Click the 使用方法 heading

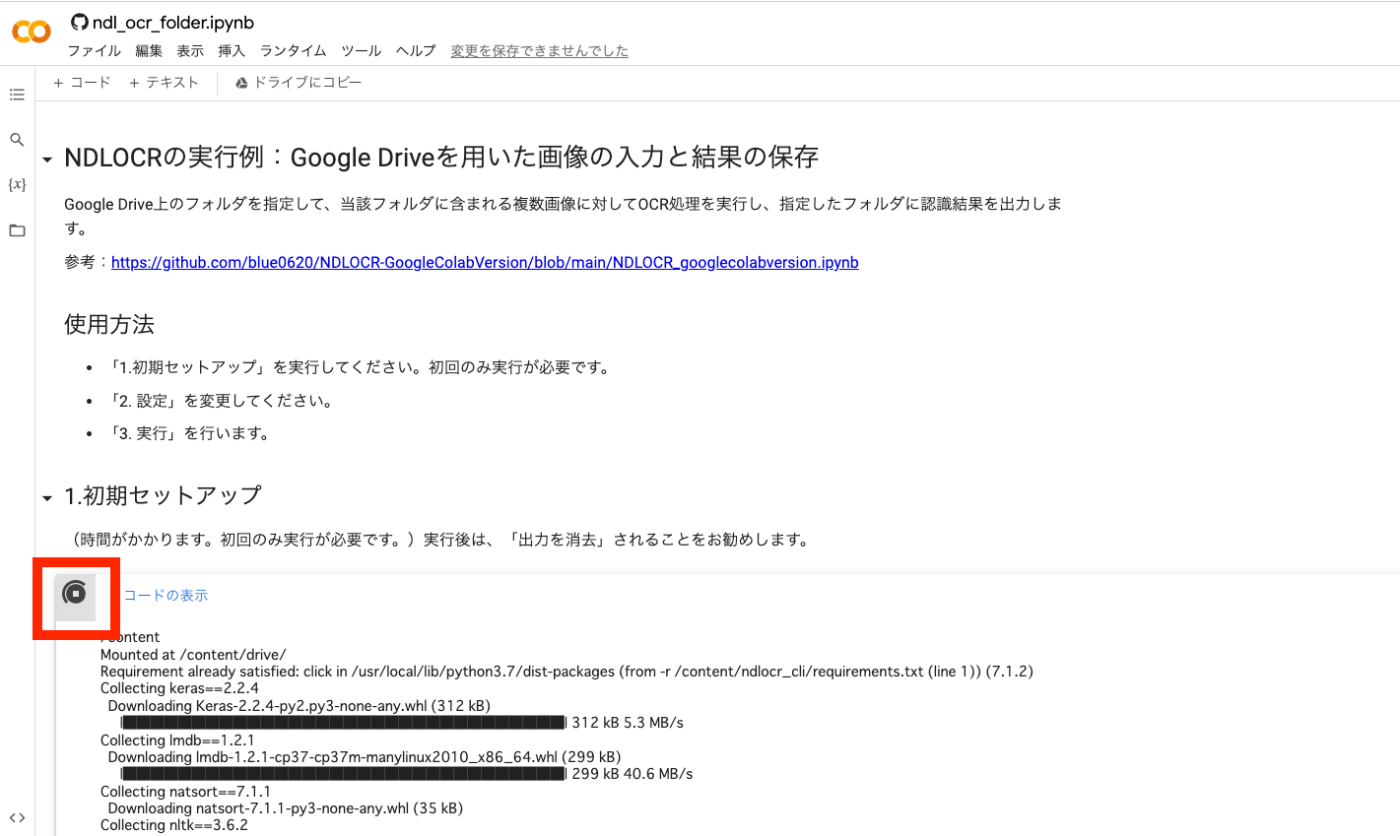tap(109, 324)
